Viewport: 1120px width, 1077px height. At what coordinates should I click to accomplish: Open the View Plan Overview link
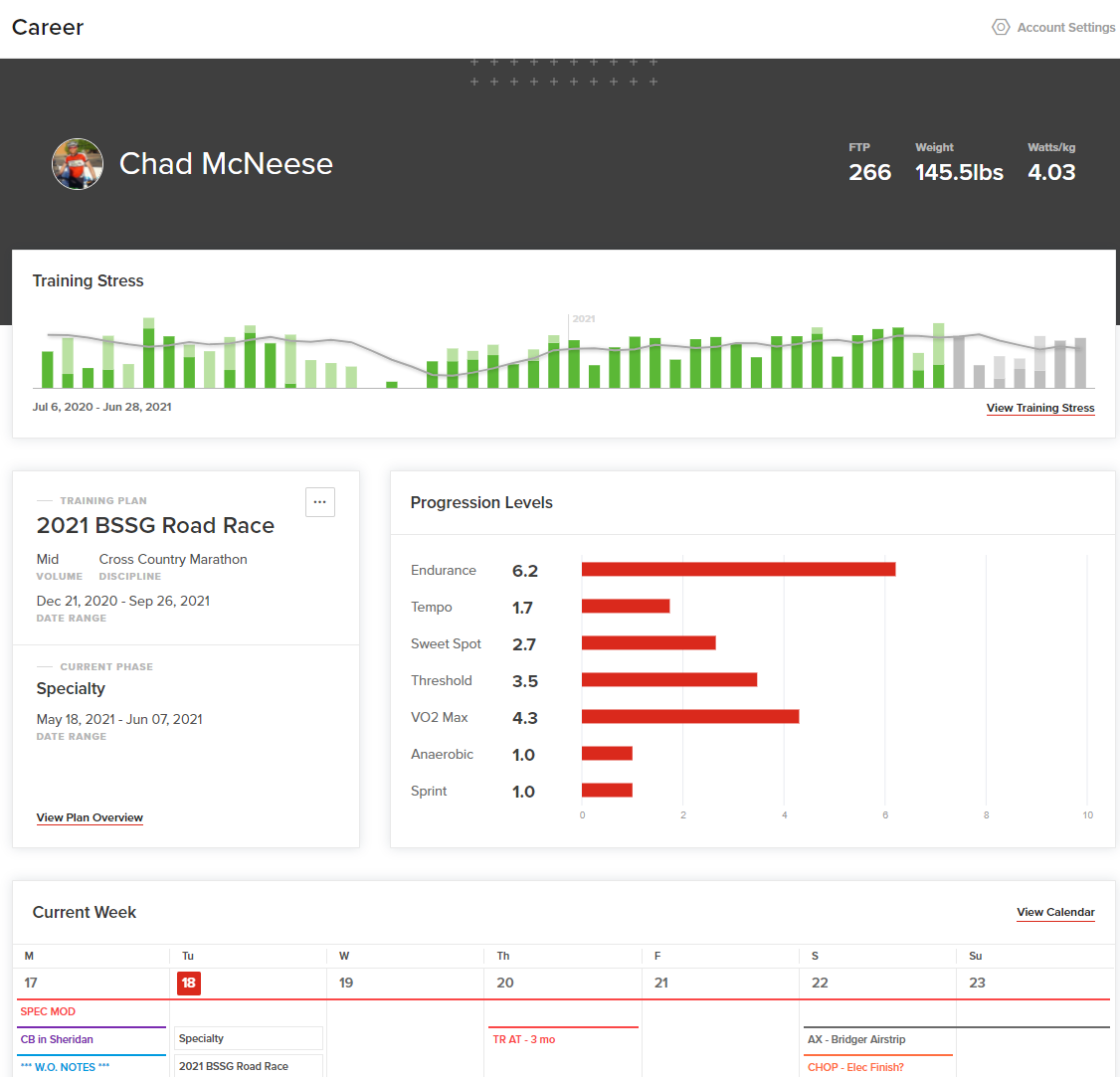(x=90, y=817)
